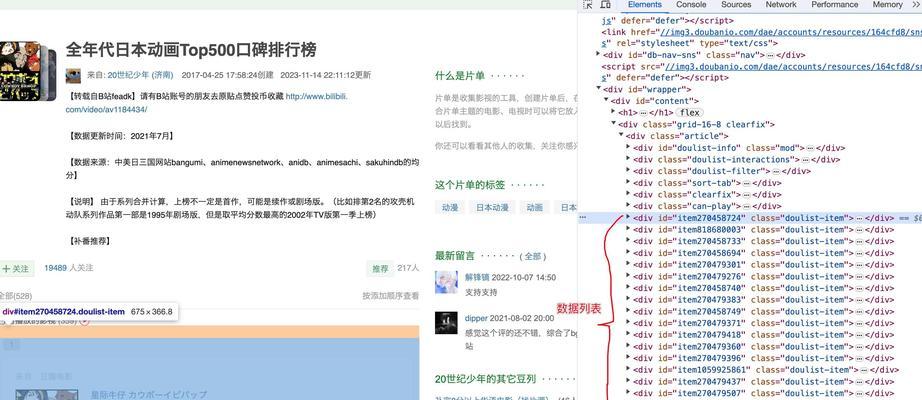Toggle the device toolbar icon in DevTools
922x400 pixels.
click(606, 5)
